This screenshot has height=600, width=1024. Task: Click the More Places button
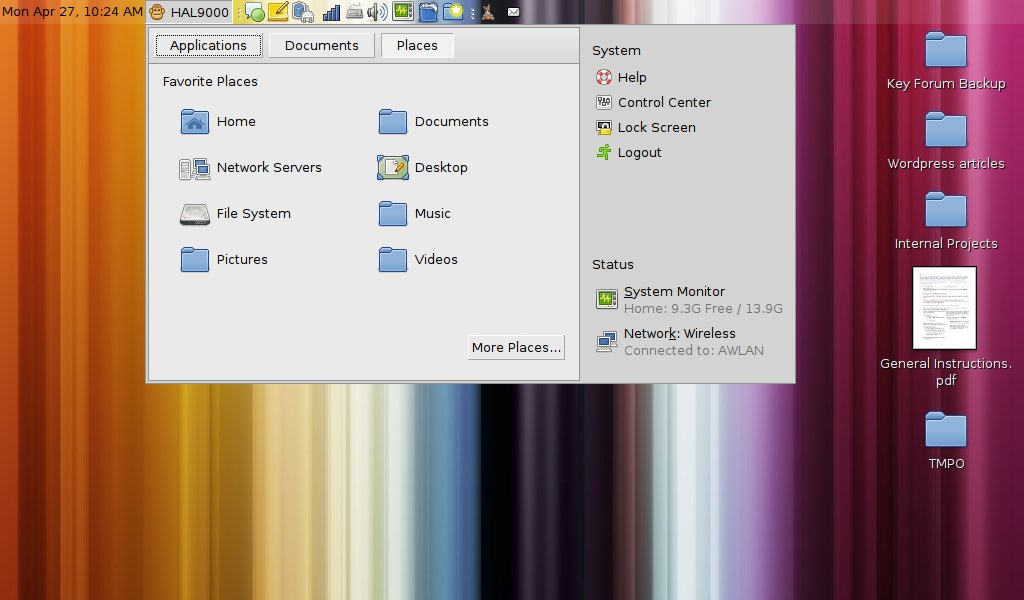click(x=516, y=347)
